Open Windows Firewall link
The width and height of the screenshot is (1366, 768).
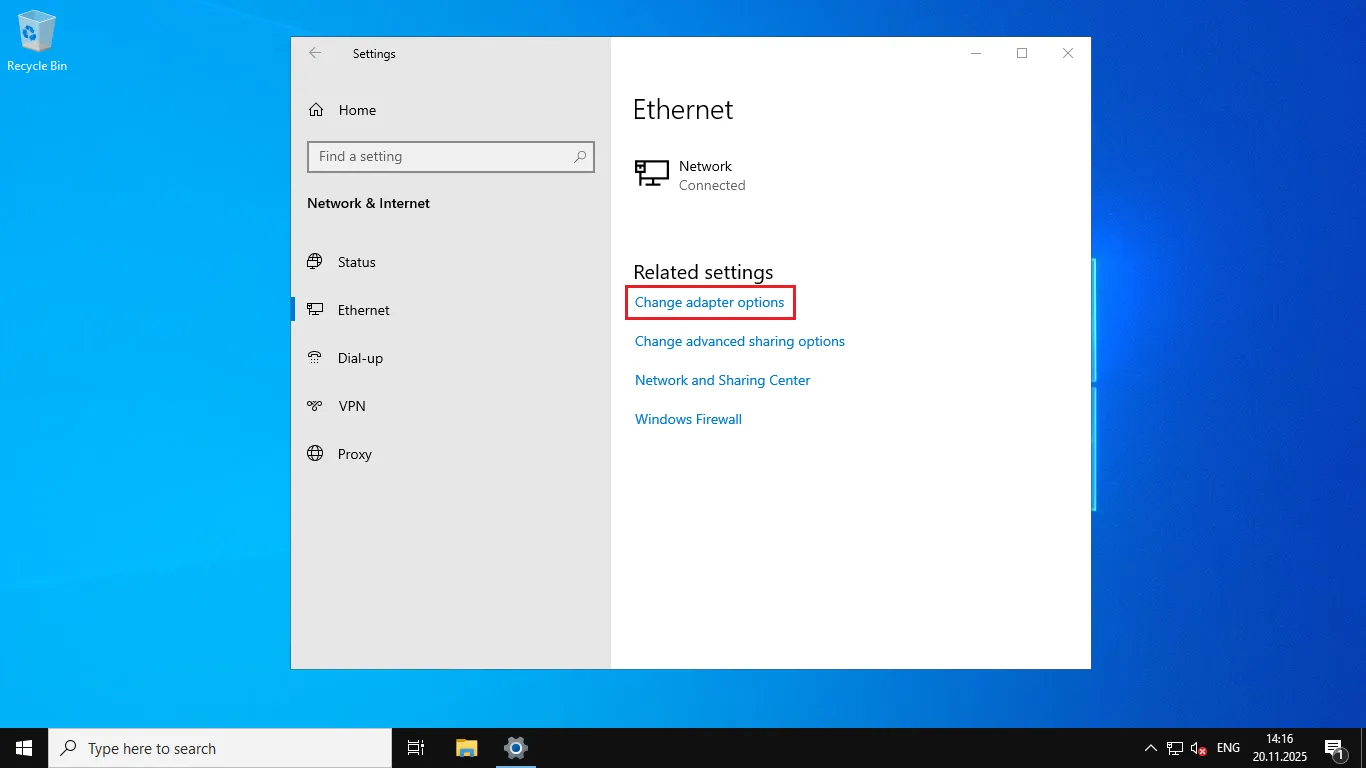click(688, 419)
